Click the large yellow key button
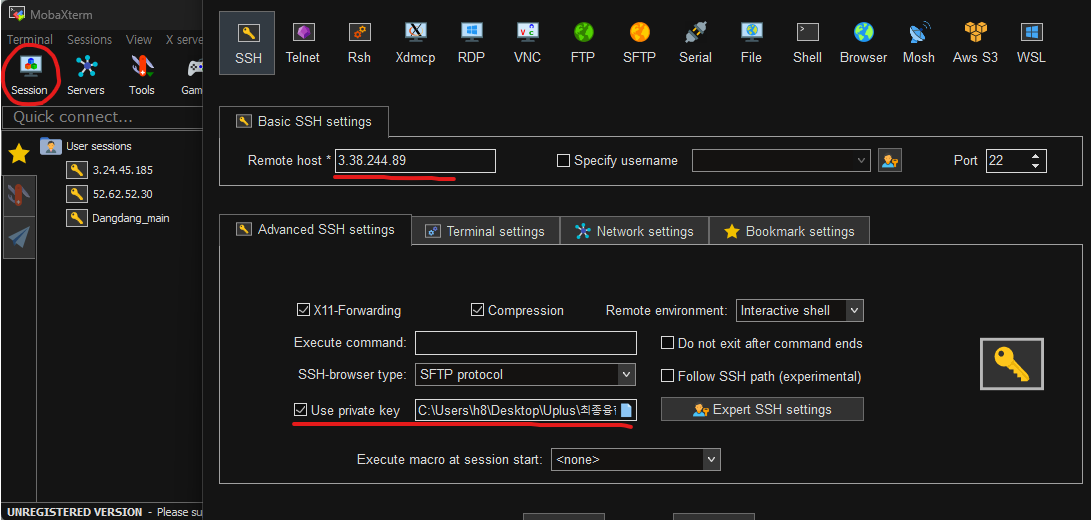 (x=1012, y=364)
